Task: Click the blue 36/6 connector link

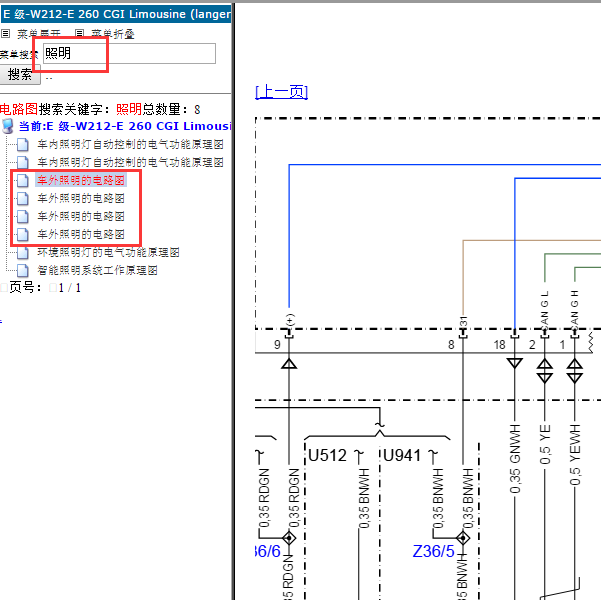Action: click(x=268, y=551)
